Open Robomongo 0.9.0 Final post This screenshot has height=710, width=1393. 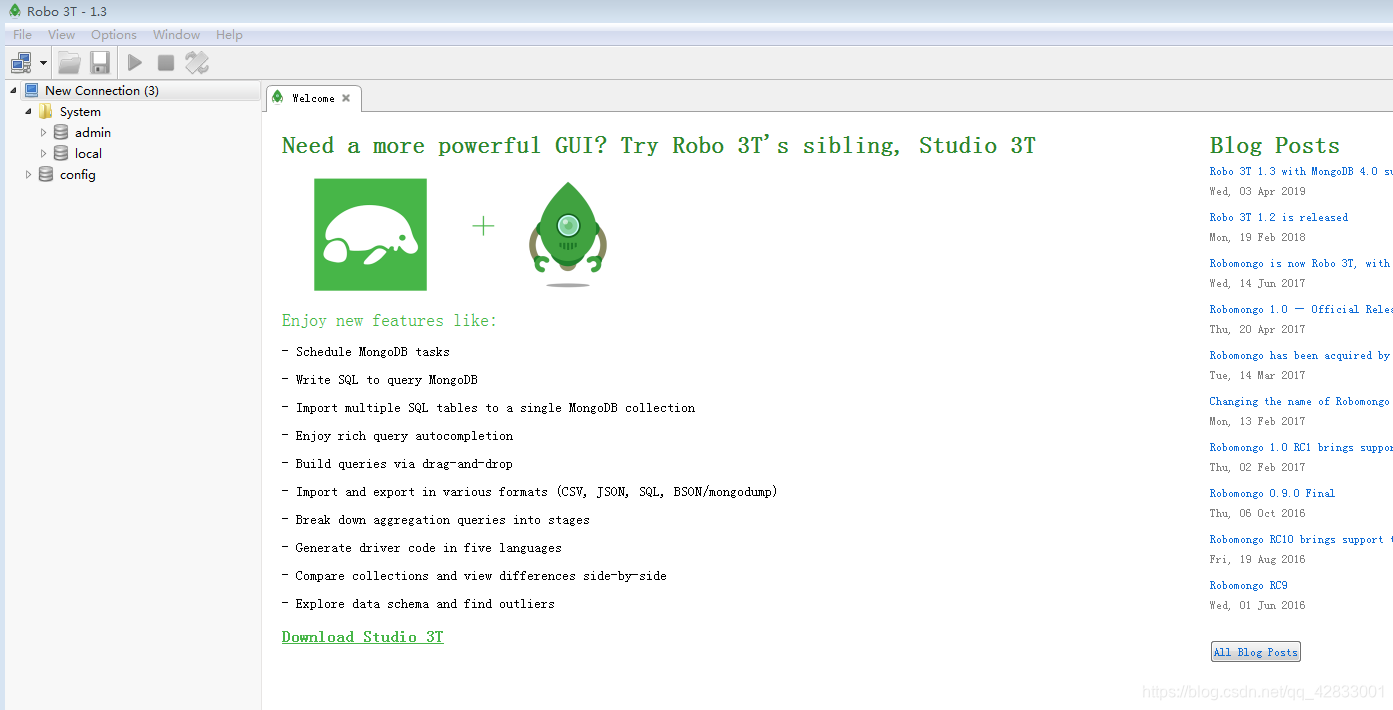click(x=1272, y=494)
